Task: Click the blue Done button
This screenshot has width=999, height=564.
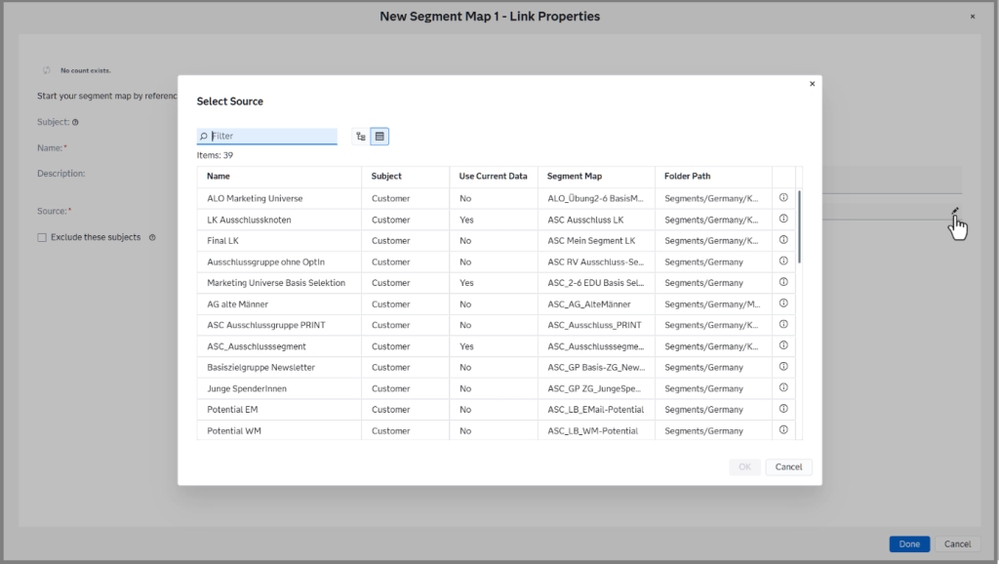Action: 909,544
